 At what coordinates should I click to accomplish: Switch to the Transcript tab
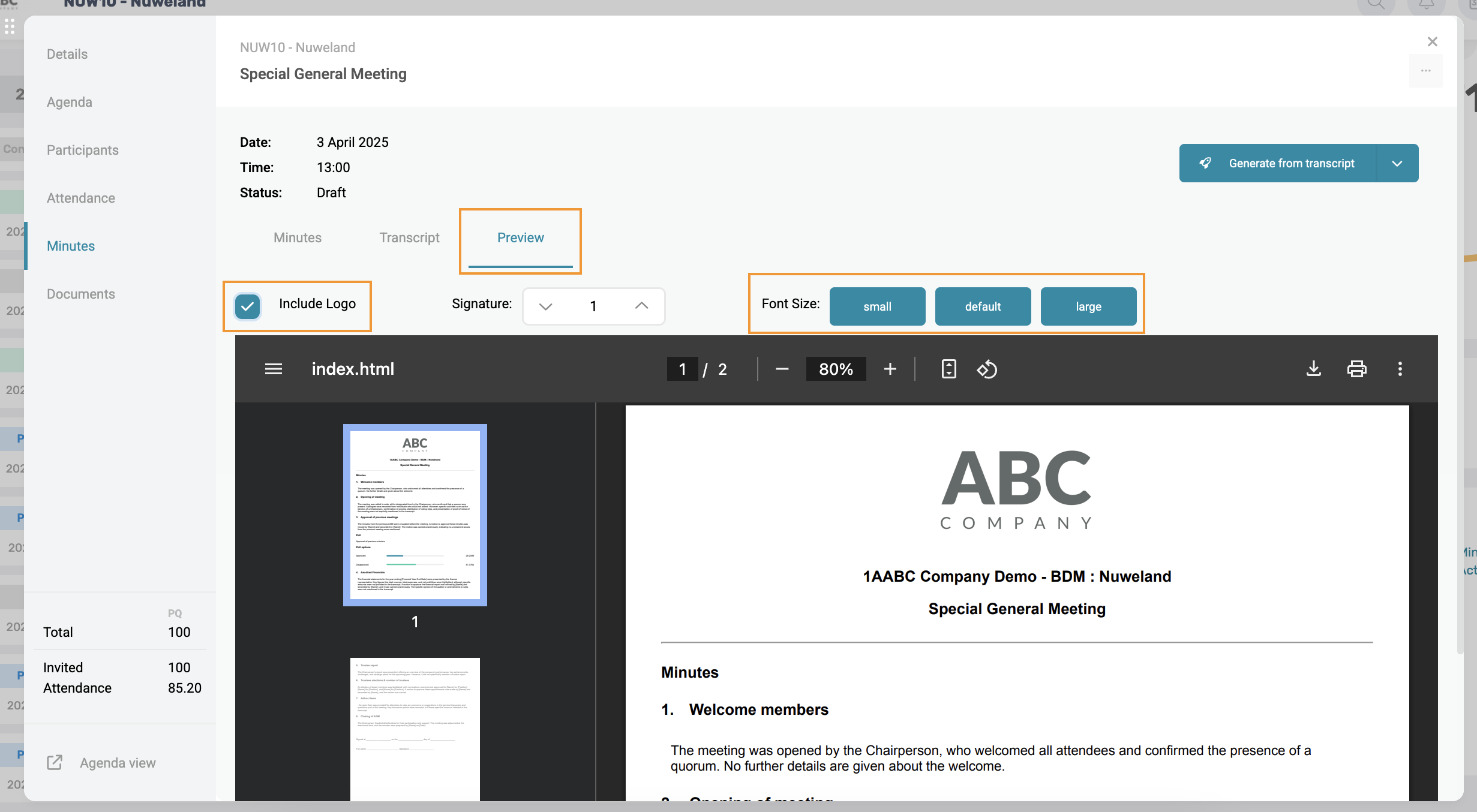click(409, 237)
